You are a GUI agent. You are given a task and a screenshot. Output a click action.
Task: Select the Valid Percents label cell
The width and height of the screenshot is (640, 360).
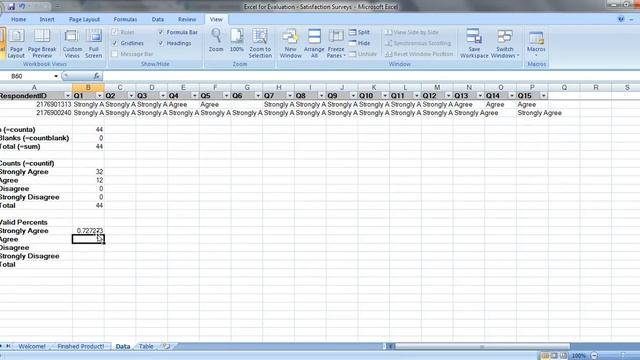[x=36, y=222]
